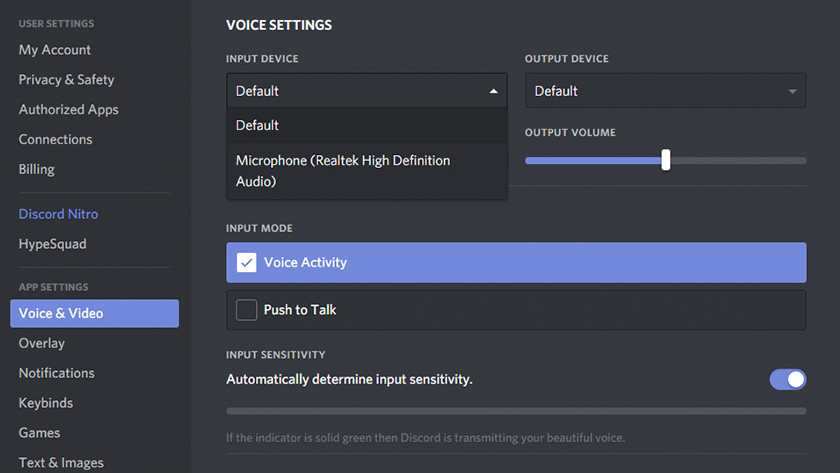Screen dimensions: 840x473
Task: Click the Discord Nitro link
Action: 58,214
